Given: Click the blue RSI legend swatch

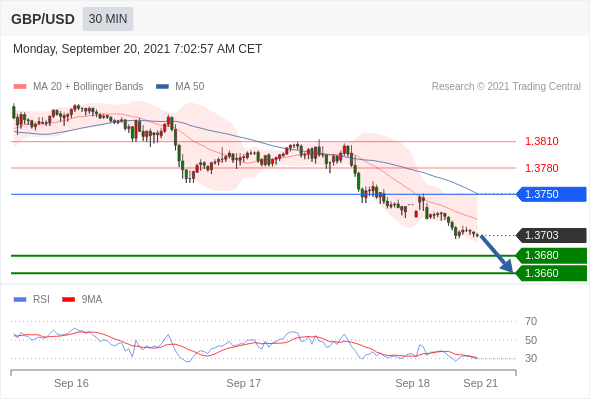Looking at the screenshot, I should [20, 300].
